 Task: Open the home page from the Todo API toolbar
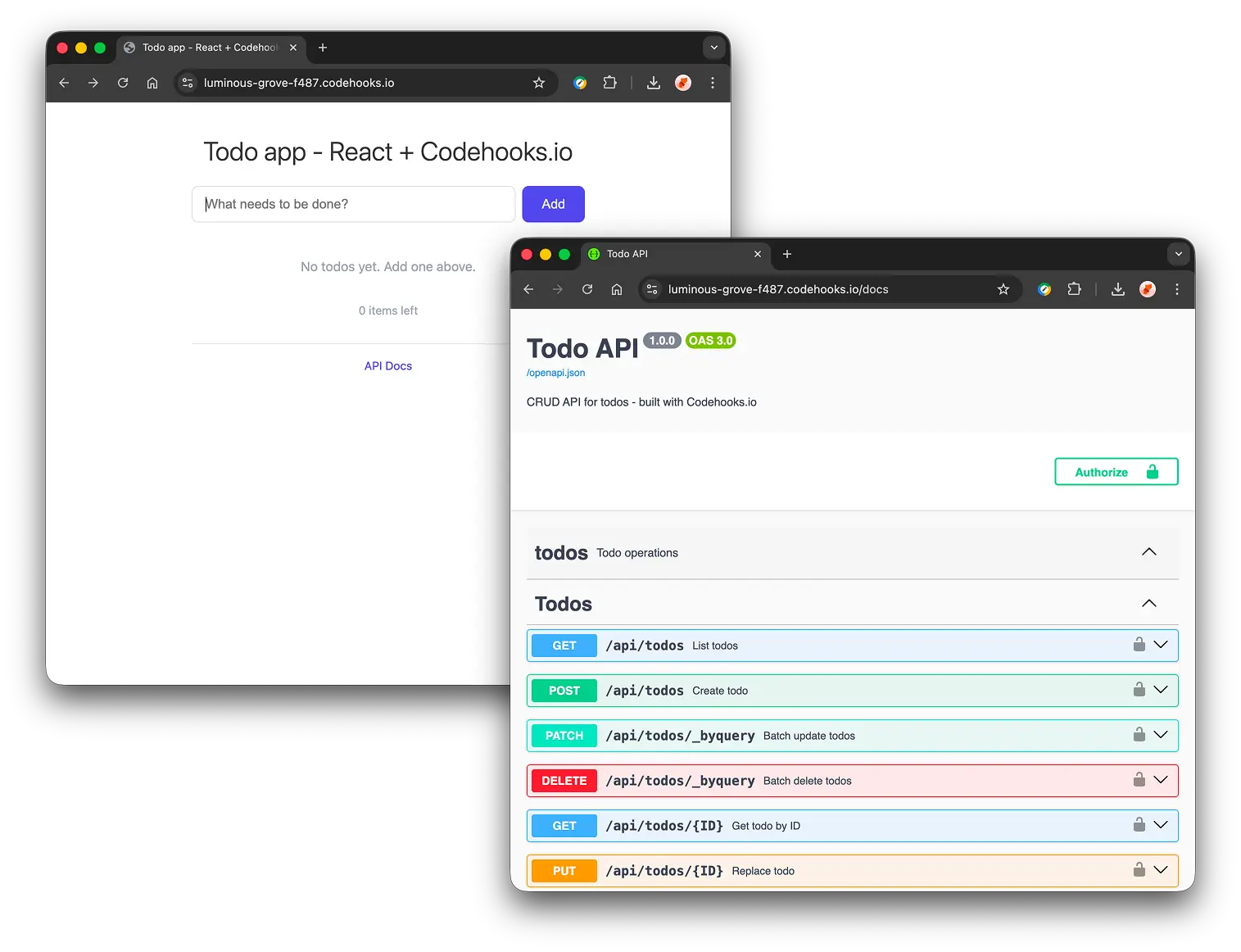(x=617, y=289)
